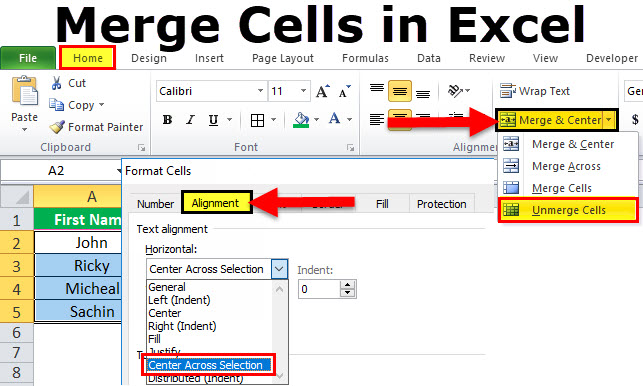Choose Unmerge Cells from the menu
Viewport: 643px width, 386px height.
tap(568, 210)
